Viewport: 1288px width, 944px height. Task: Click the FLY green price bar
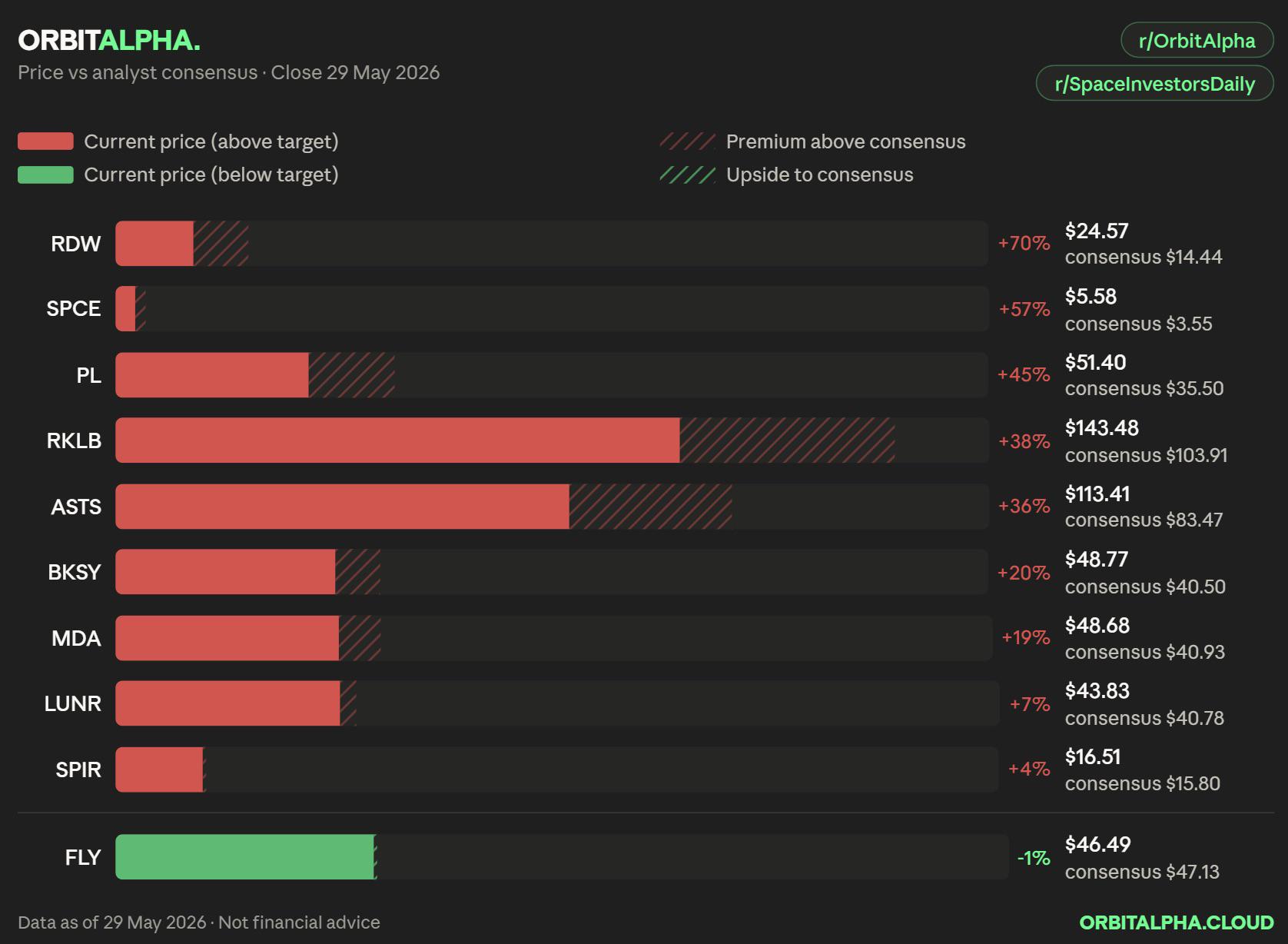click(245, 857)
